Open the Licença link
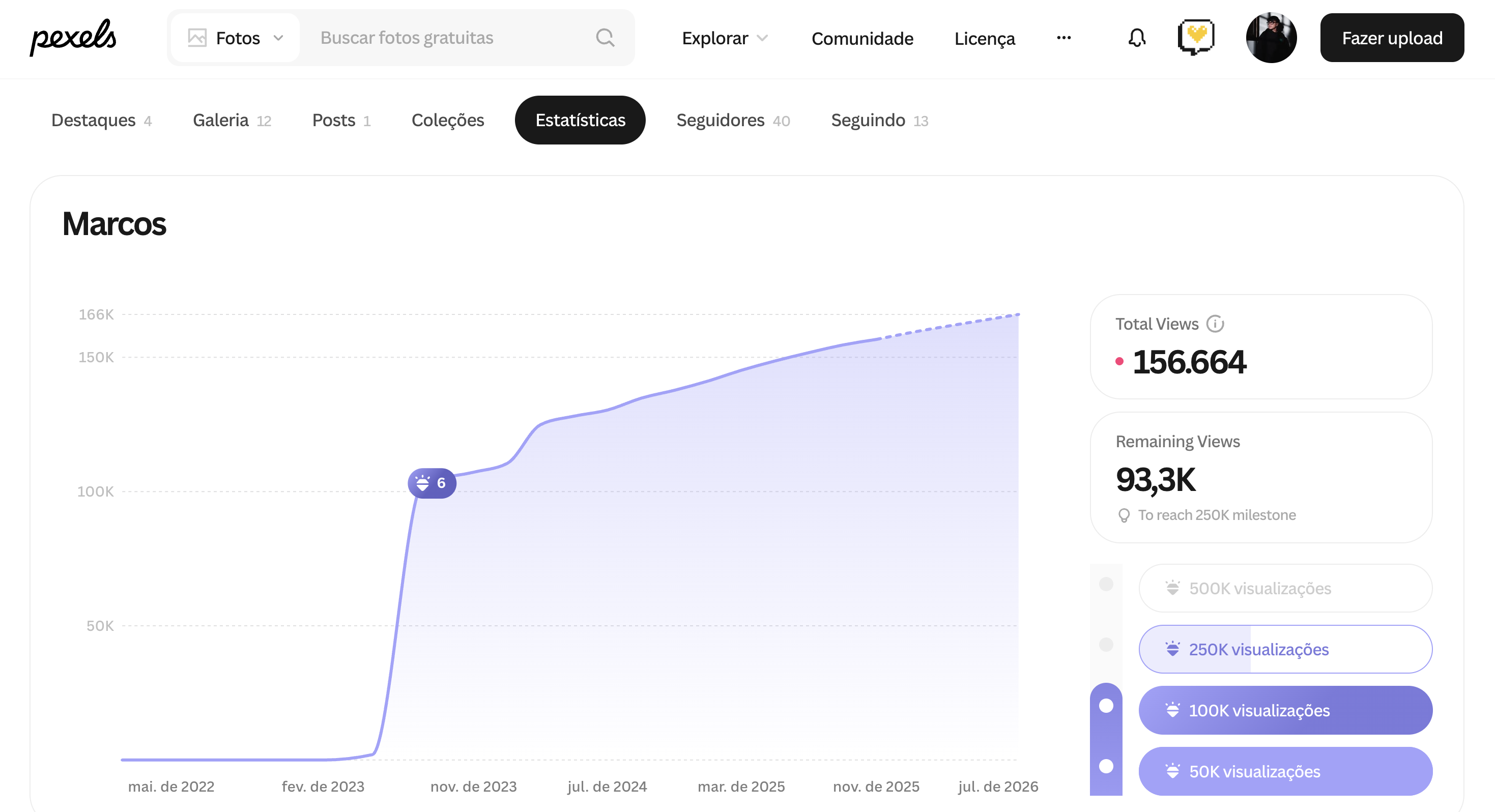 (x=984, y=38)
